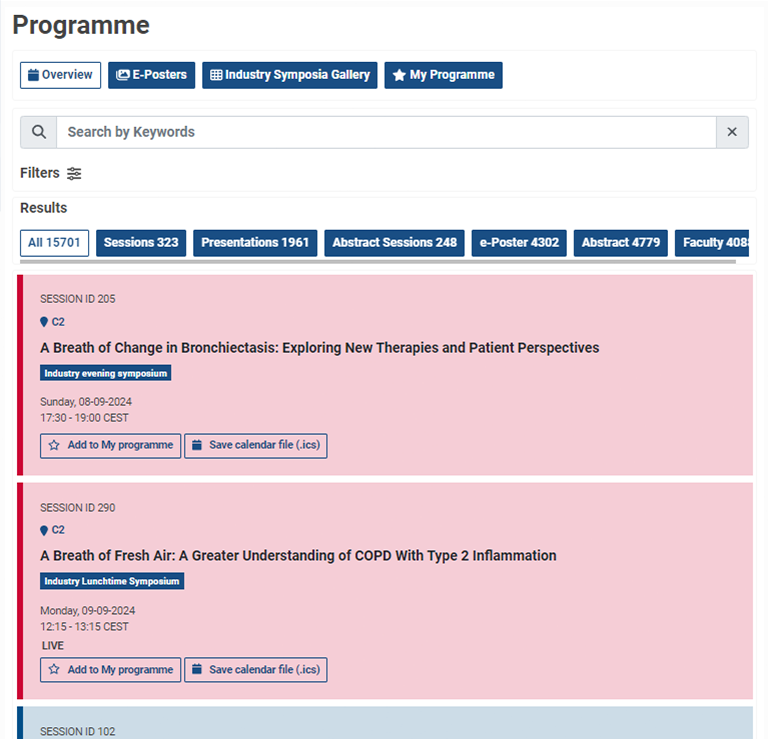Clear the keyword search with X

click(732, 132)
